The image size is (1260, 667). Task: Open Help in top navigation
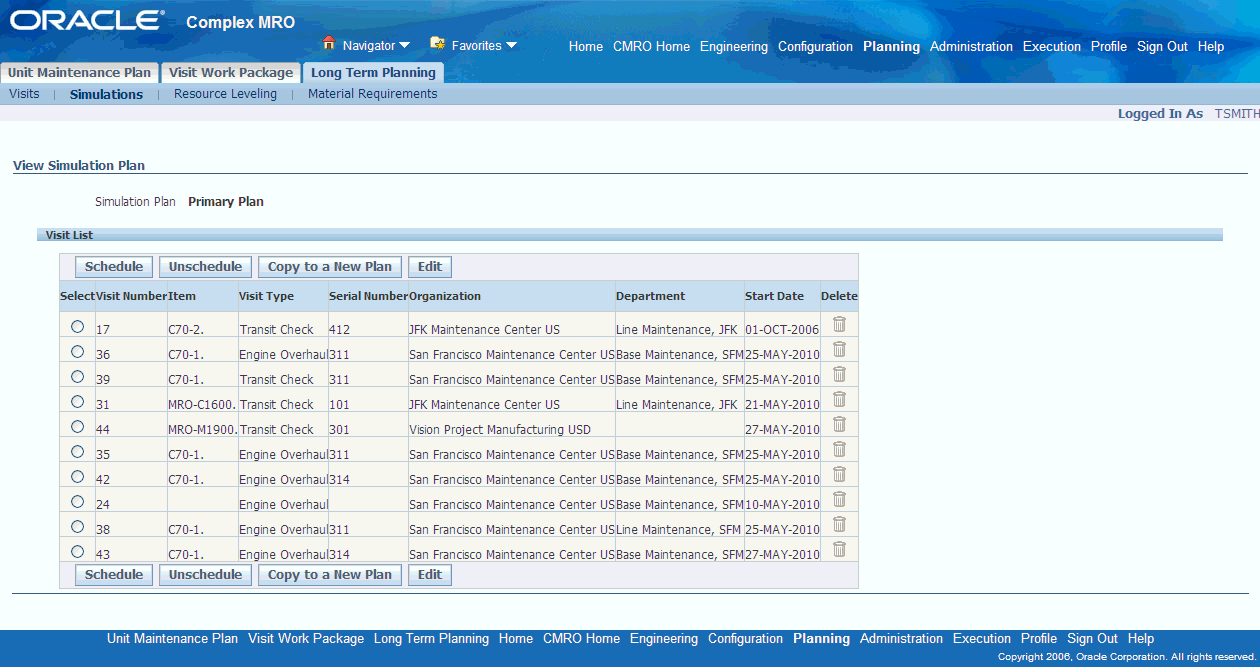pos(1211,47)
